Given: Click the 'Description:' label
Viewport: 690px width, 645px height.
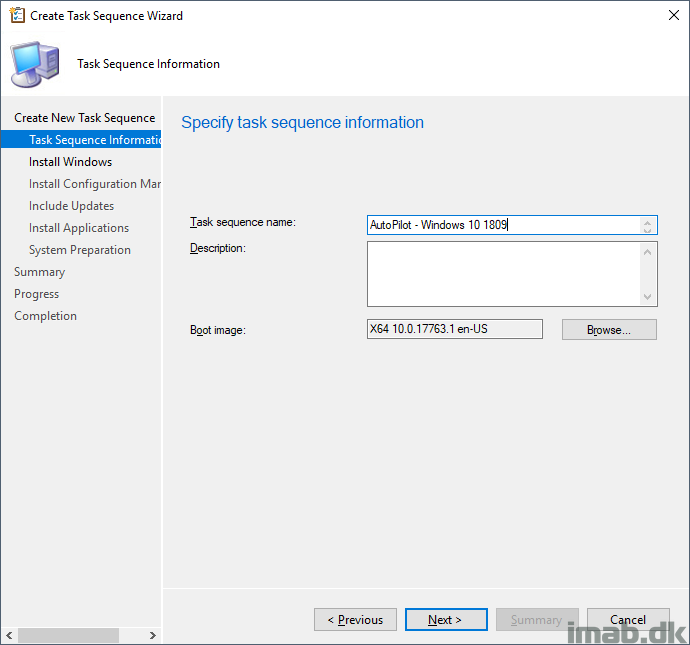Looking at the screenshot, I should coord(218,248).
